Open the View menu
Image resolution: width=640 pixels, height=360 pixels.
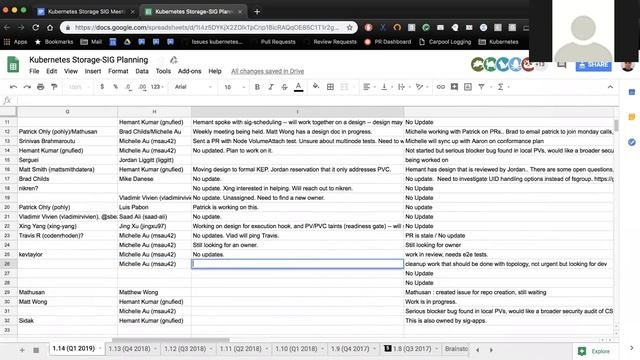71,71
